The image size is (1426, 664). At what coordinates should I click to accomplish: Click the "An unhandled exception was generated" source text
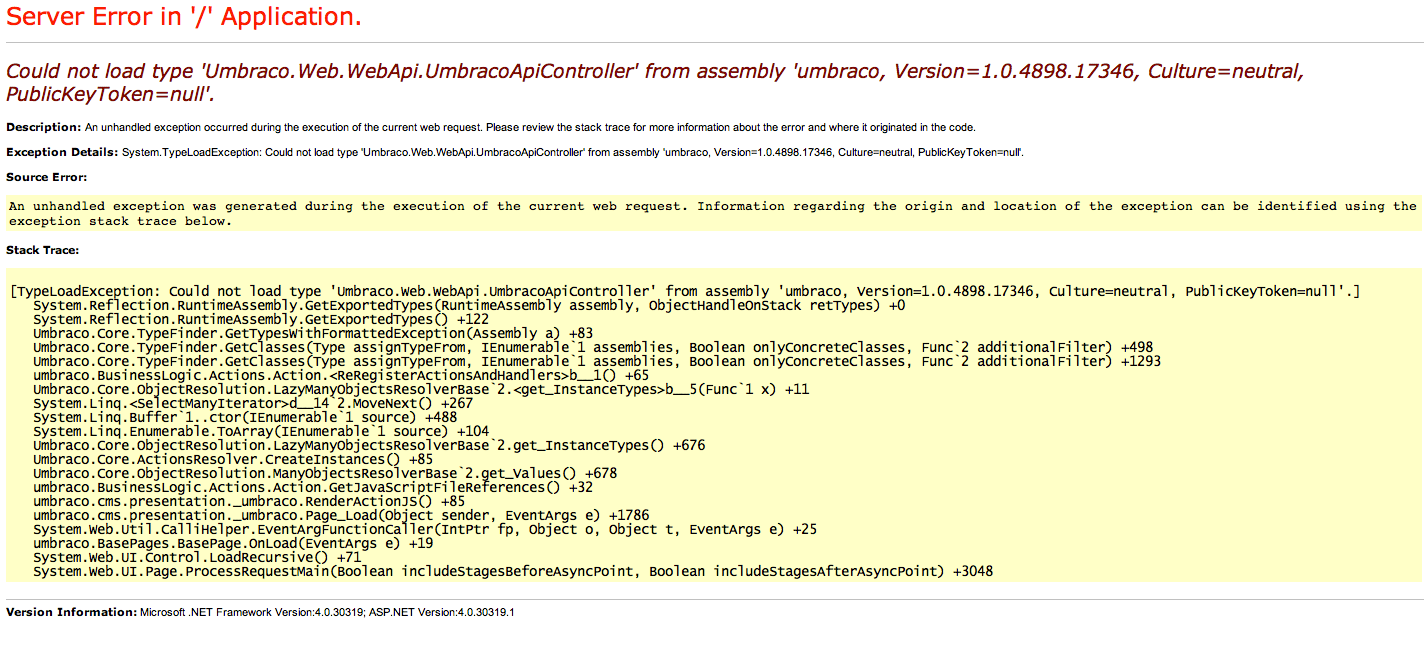[712, 213]
